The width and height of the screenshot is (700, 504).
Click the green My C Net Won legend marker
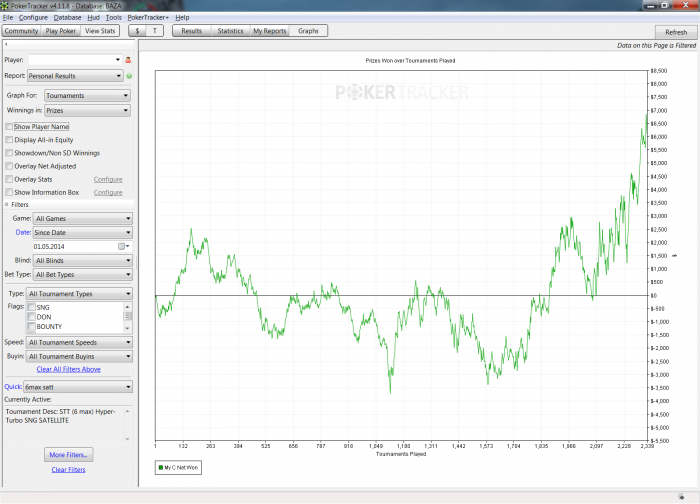tap(163, 467)
